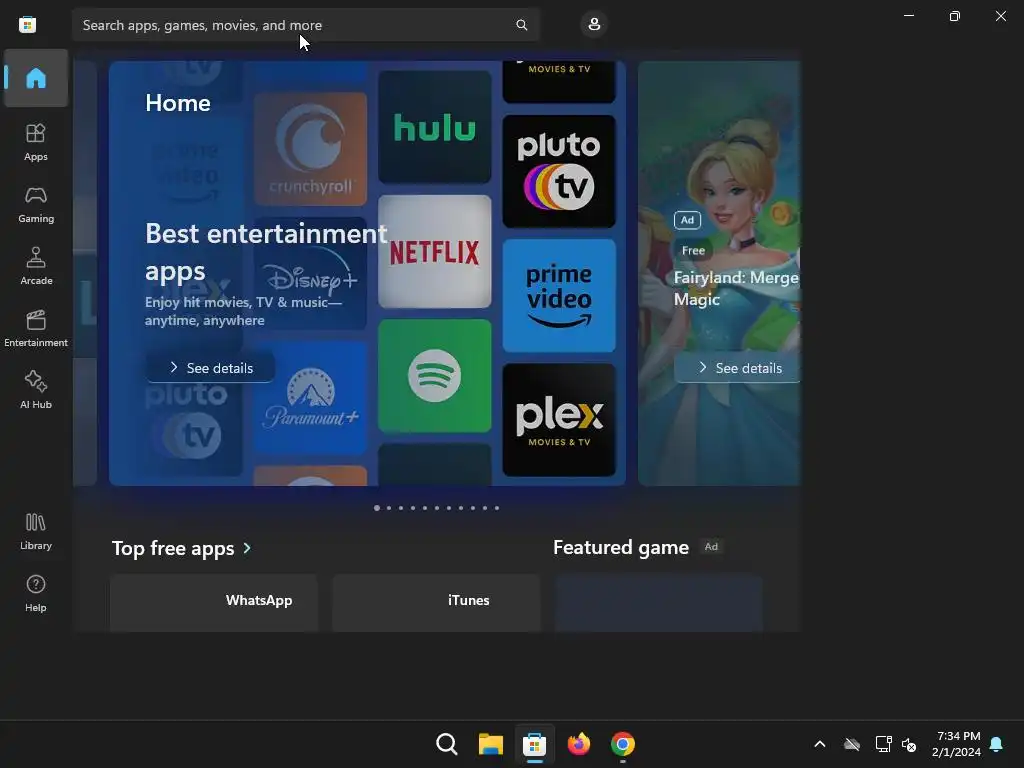
Task: Show hidden system tray icons
Action: (x=820, y=744)
